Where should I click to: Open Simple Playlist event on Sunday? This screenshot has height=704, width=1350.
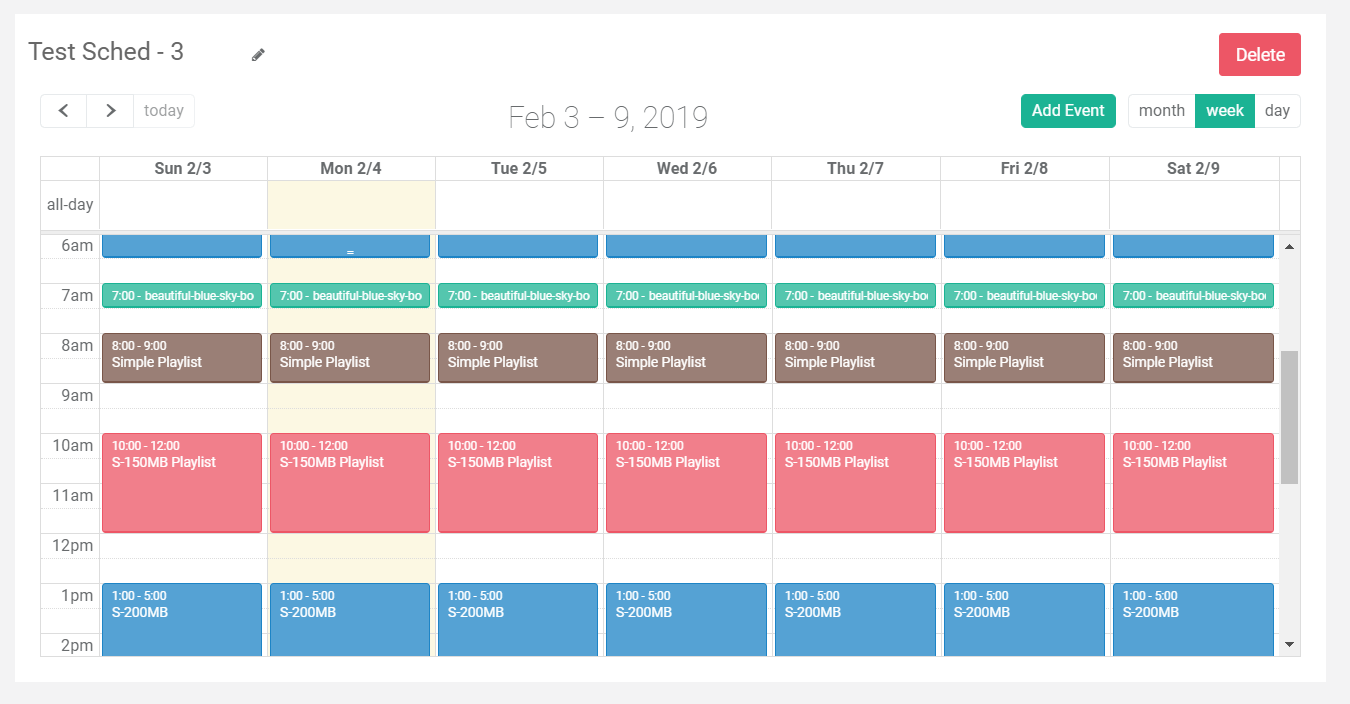click(181, 357)
